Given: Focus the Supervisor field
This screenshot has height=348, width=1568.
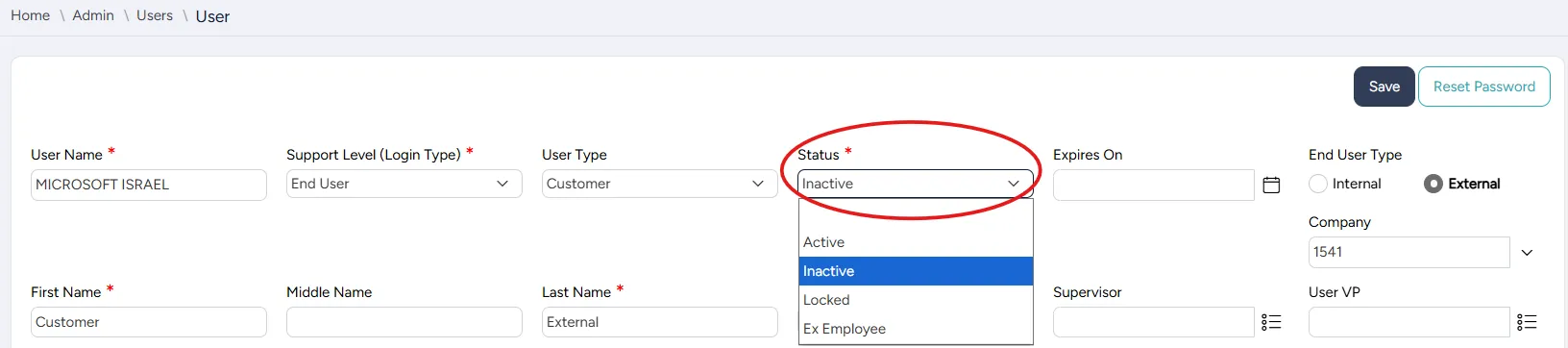Looking at the screenshot, I should pos(1154,322).
